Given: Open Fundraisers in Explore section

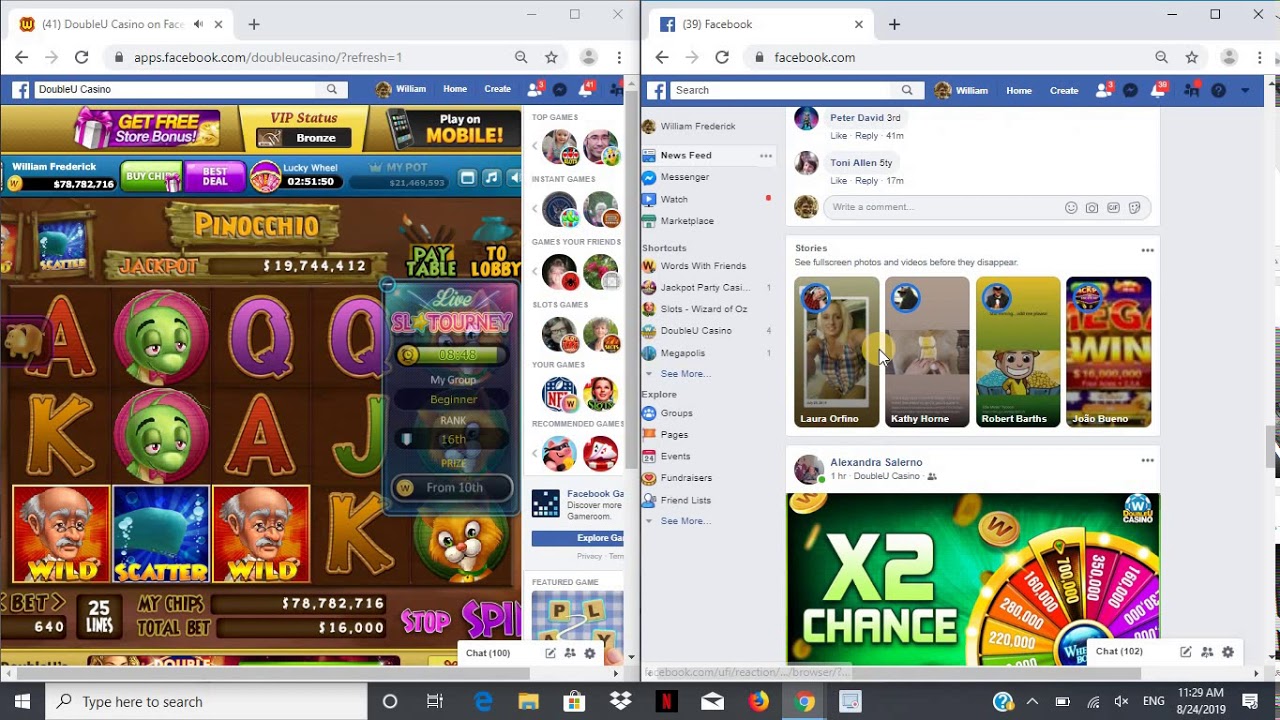Looking at the screenshot, I should click(686, 478).
